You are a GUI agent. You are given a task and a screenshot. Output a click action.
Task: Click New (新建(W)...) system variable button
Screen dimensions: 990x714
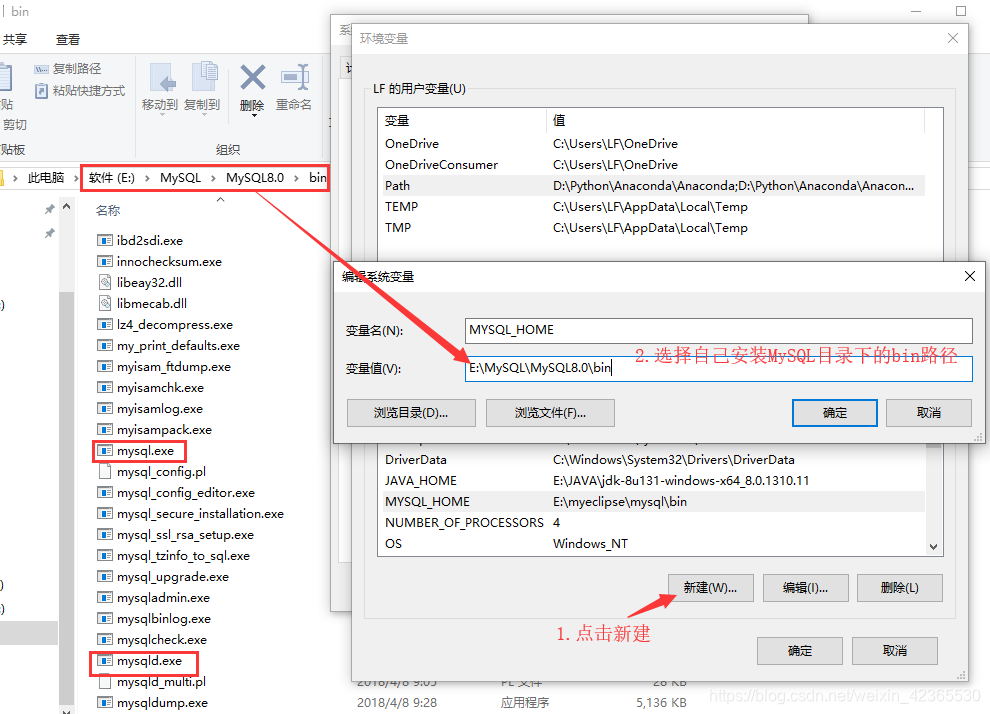tap(710, 588)
